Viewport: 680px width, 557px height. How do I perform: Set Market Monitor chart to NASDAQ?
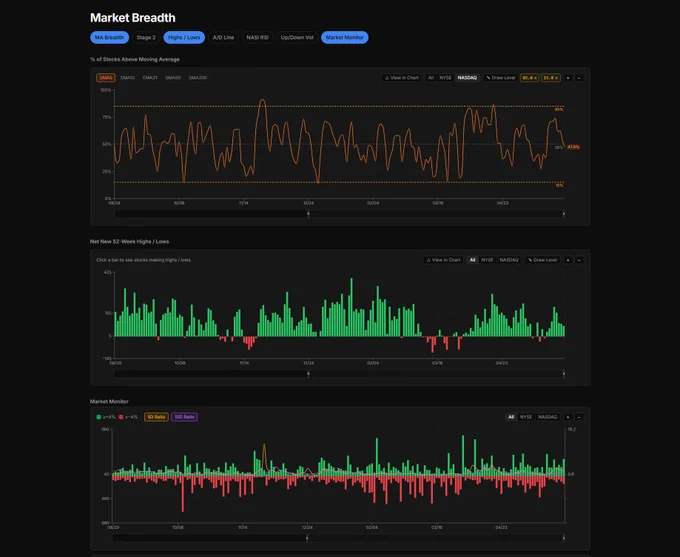547,417
